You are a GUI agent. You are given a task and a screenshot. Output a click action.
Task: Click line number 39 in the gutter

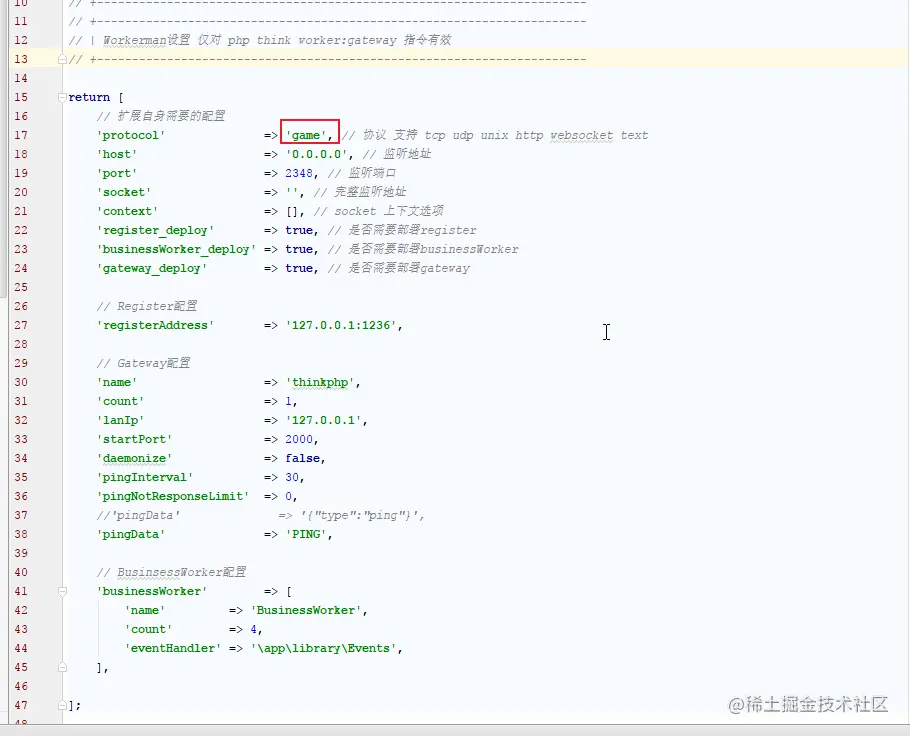(21, 553)
